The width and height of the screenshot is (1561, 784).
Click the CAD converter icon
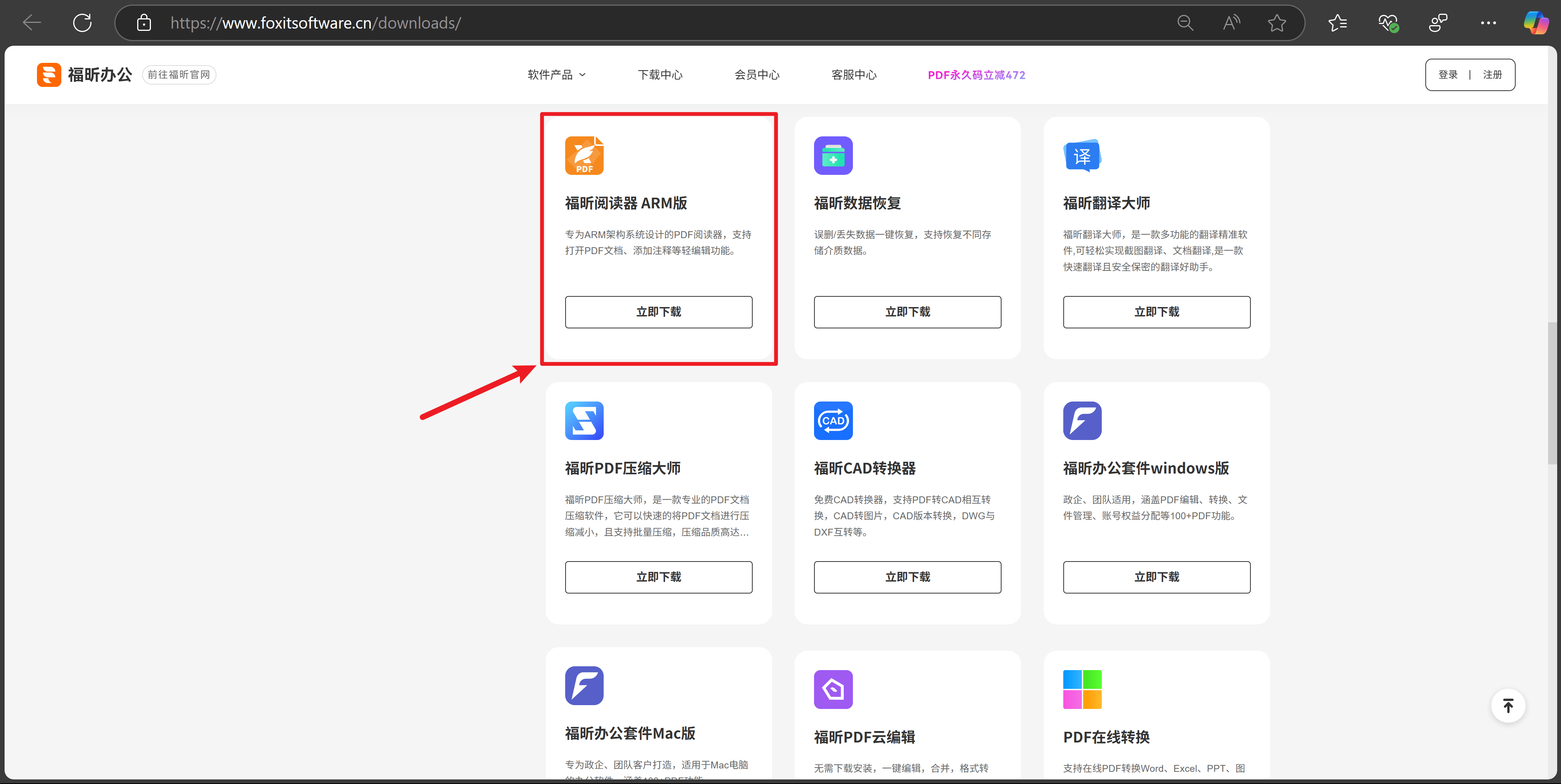point(833,421)
